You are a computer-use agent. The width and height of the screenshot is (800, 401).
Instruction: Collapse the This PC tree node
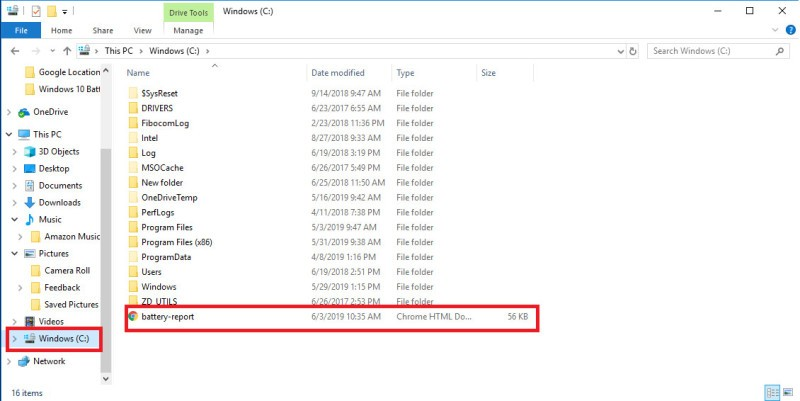10,134
